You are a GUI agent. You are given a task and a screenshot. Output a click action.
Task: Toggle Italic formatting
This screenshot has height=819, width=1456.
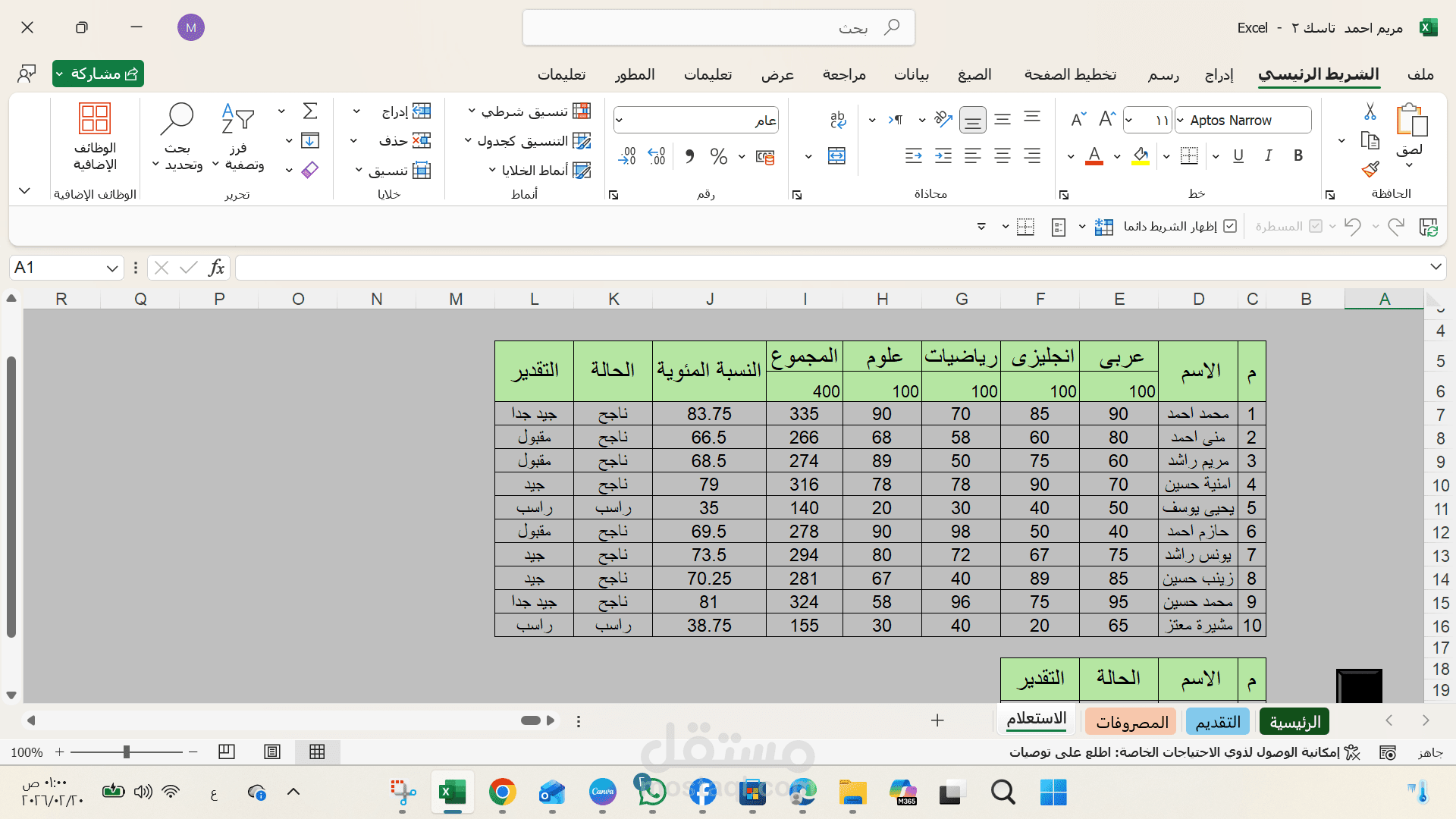(1268, 155)
